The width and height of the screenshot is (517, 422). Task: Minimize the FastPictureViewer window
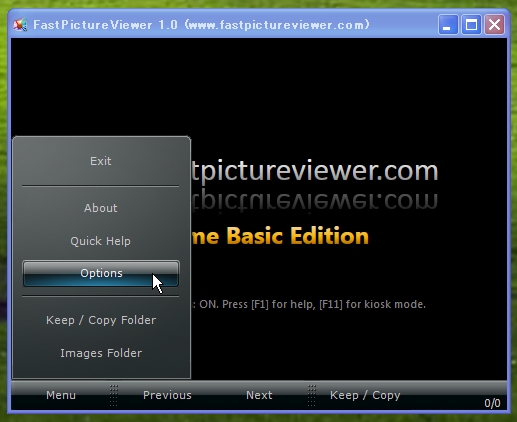pos(448,25)
